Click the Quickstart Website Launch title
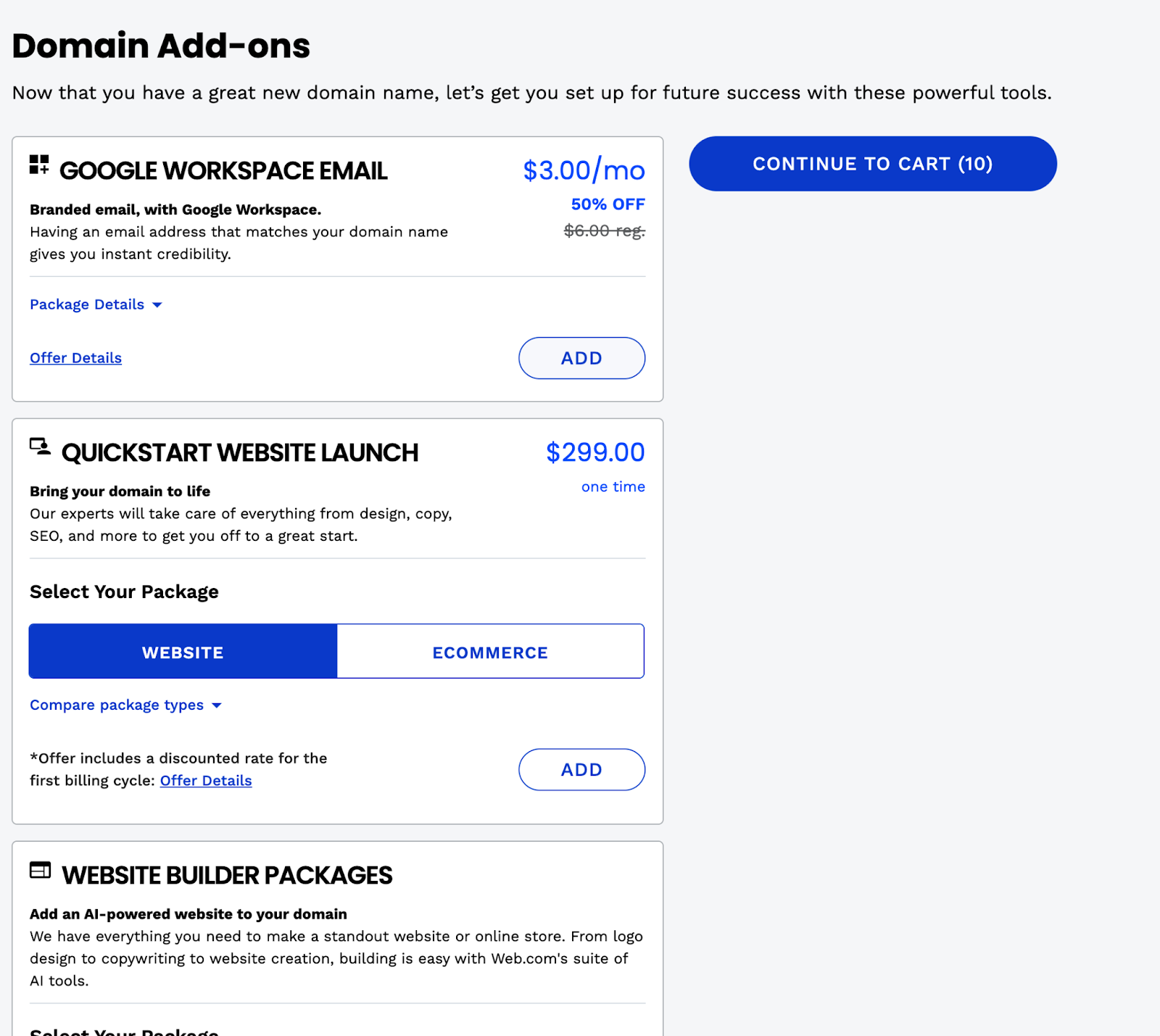Viewport: 1160px width, 1036px height. (240, 453)
